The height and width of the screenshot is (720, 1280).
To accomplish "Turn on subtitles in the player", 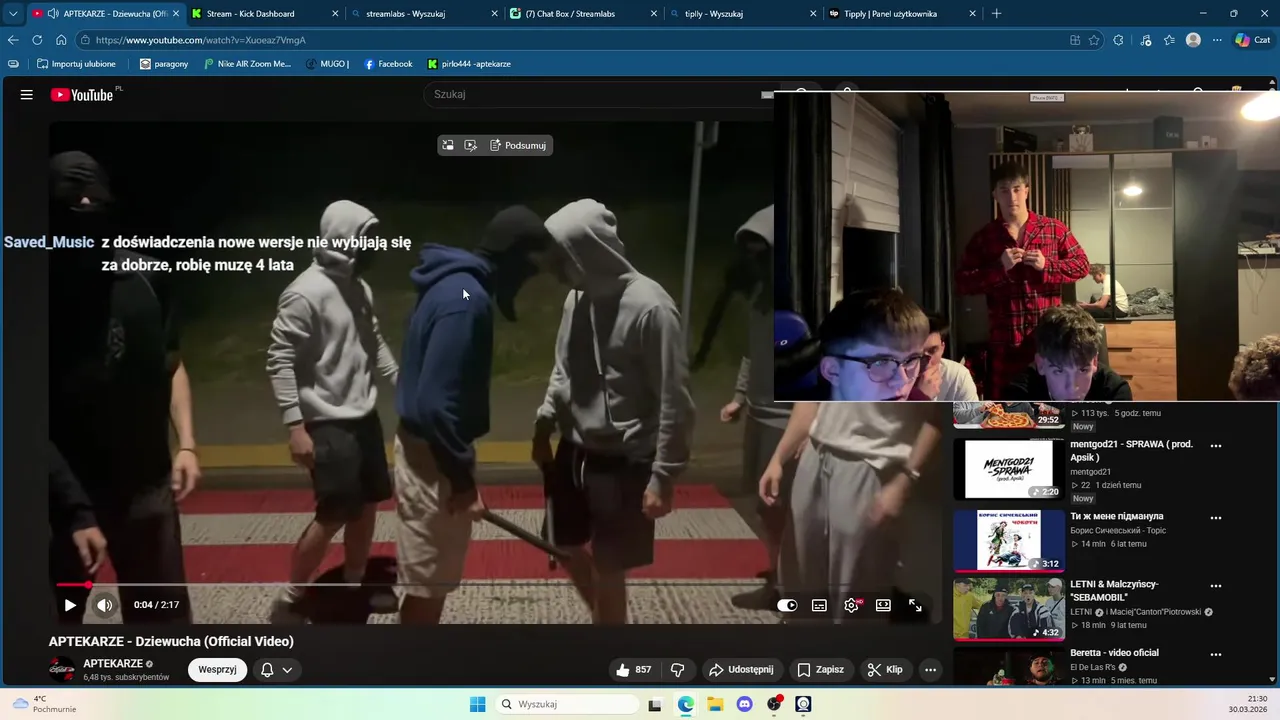I will 819,605.
